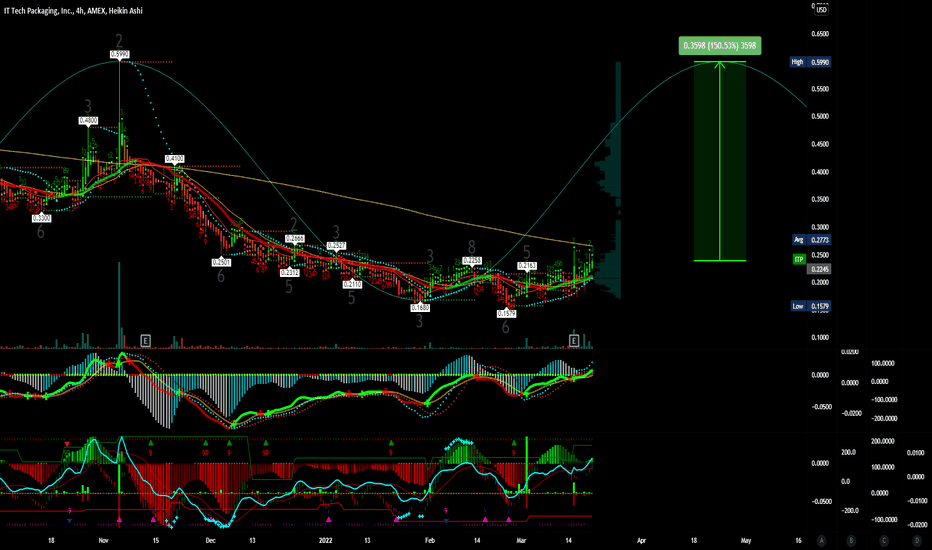Click the Dec date on time axis
This screenshot has width=932, height=550.
210,540
